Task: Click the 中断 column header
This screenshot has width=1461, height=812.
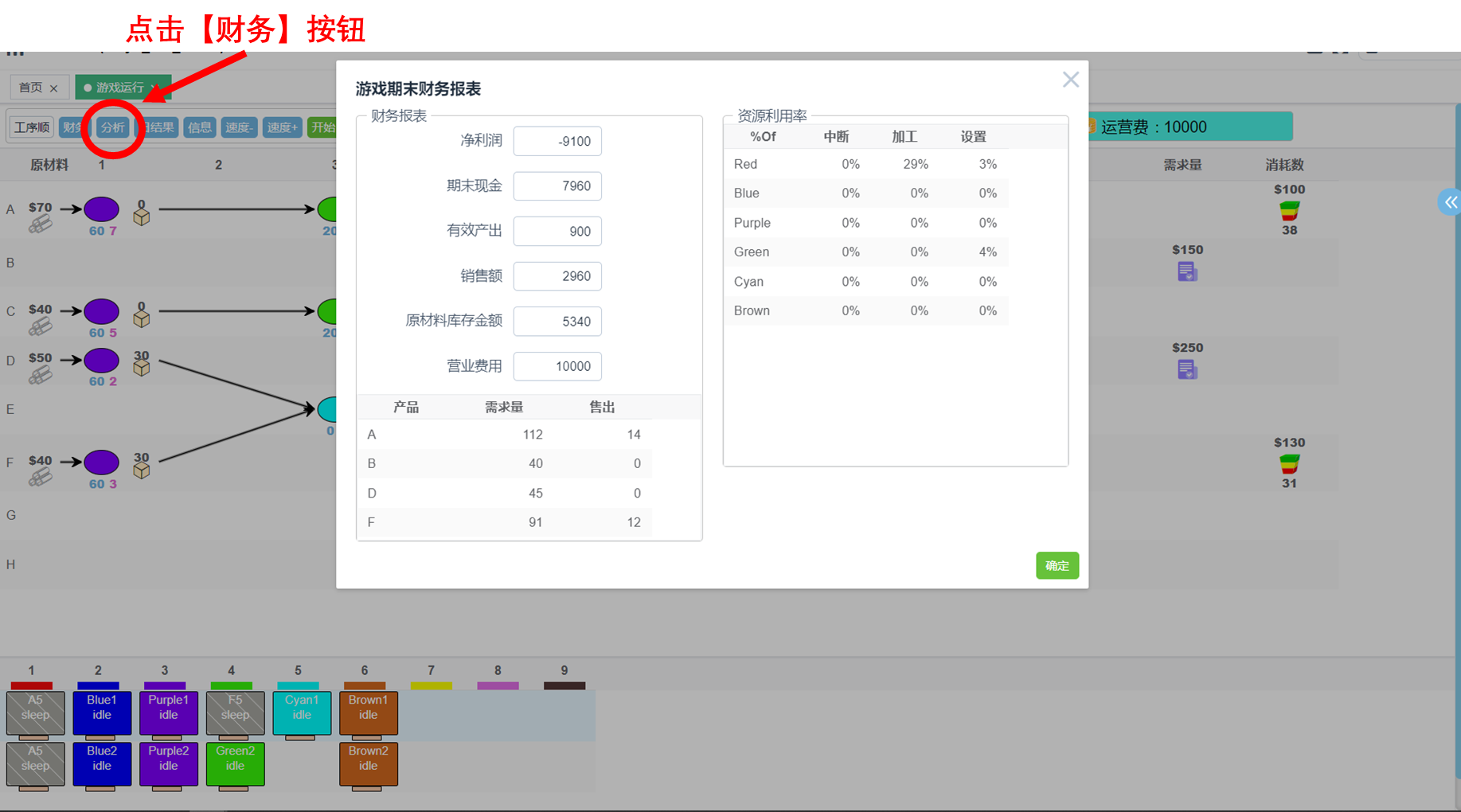Action: point(836,137)
